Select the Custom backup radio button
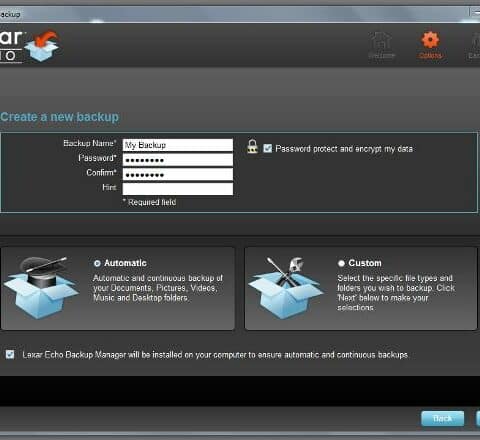This screenshot has height=440, width=480. point(341,263)
